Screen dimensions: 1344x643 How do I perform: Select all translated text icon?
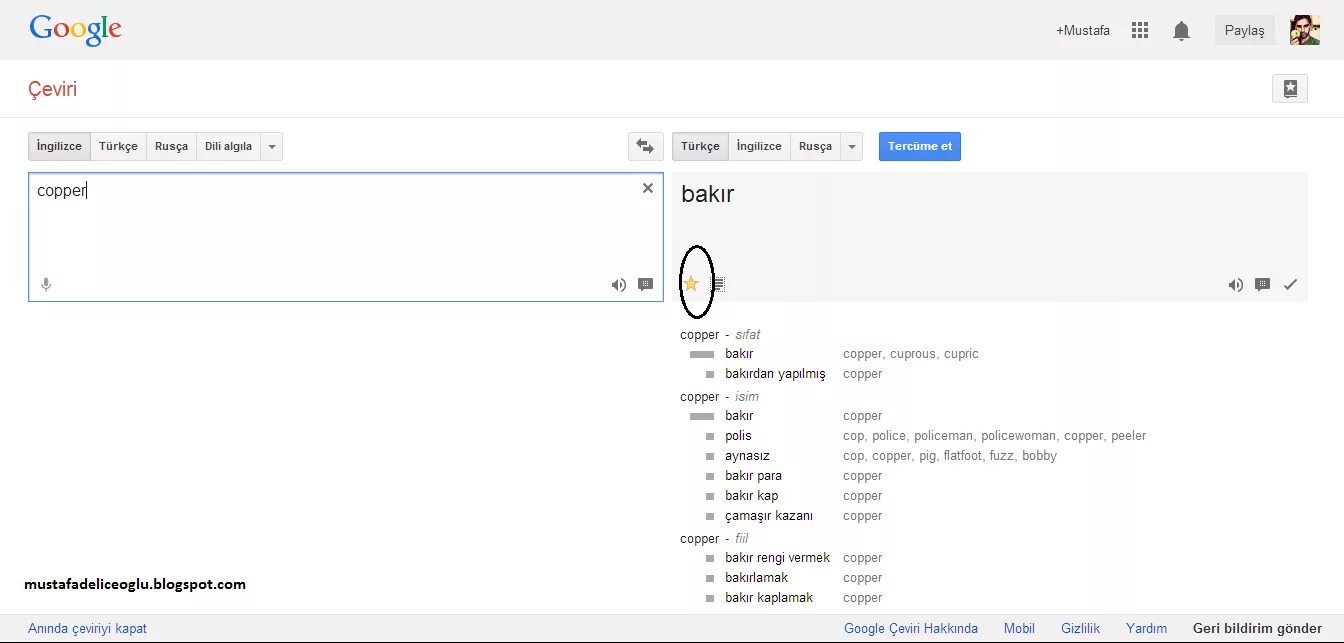tap(718, 284)
